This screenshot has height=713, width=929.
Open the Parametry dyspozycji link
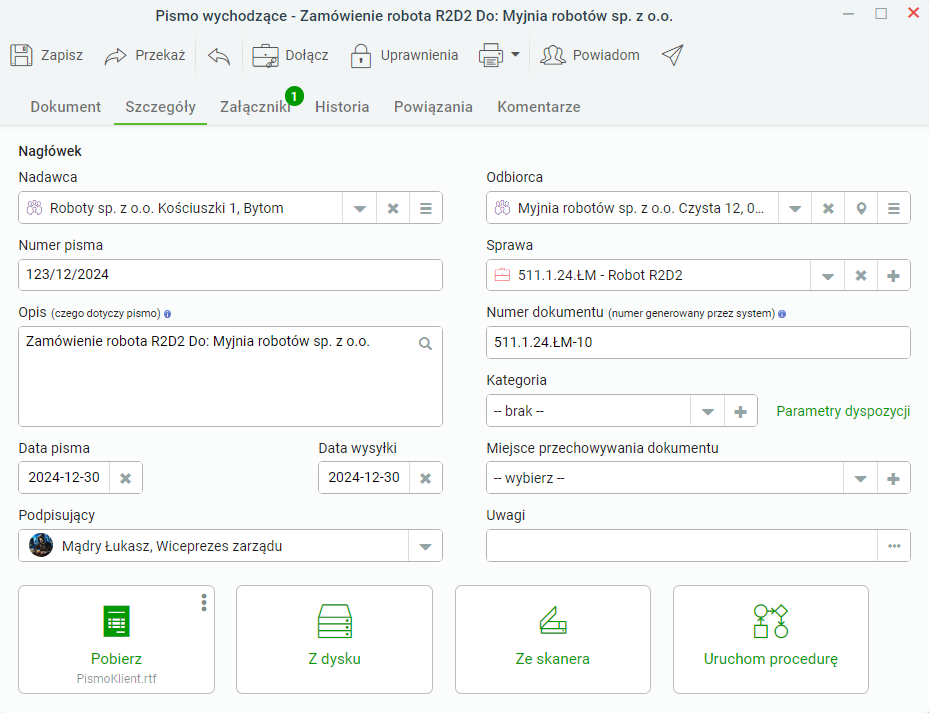coord(843,411)
